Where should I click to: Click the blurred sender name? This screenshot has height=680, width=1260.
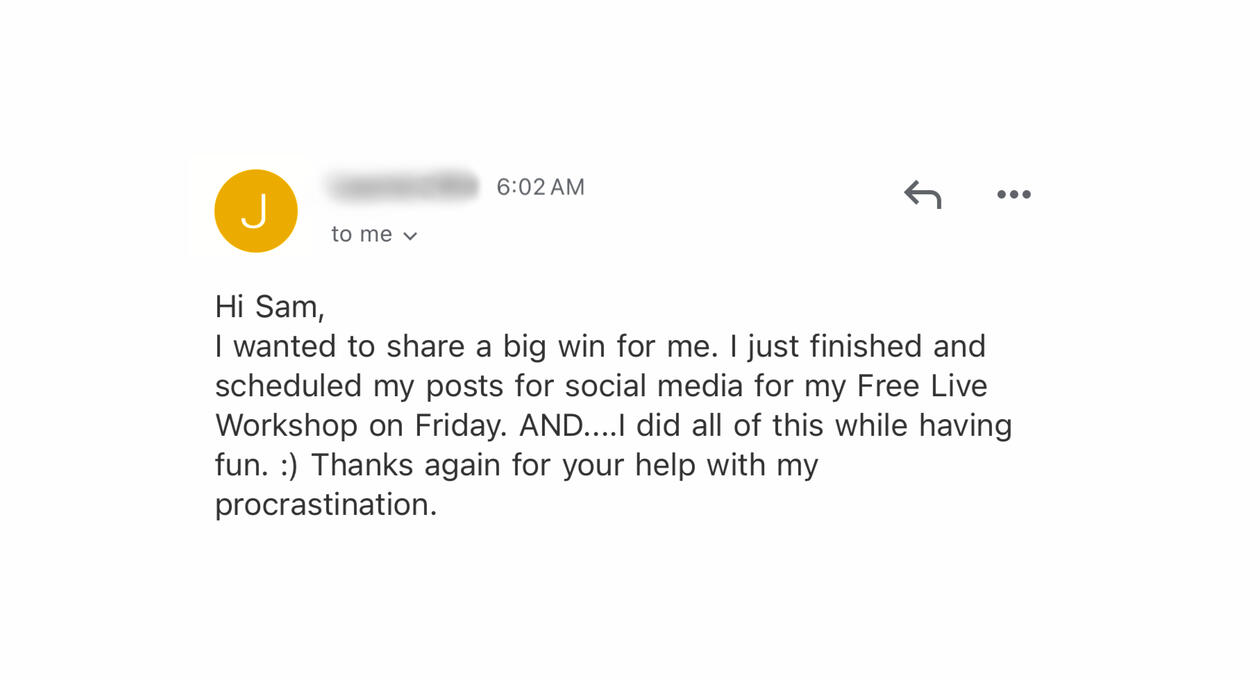point(401,186)
